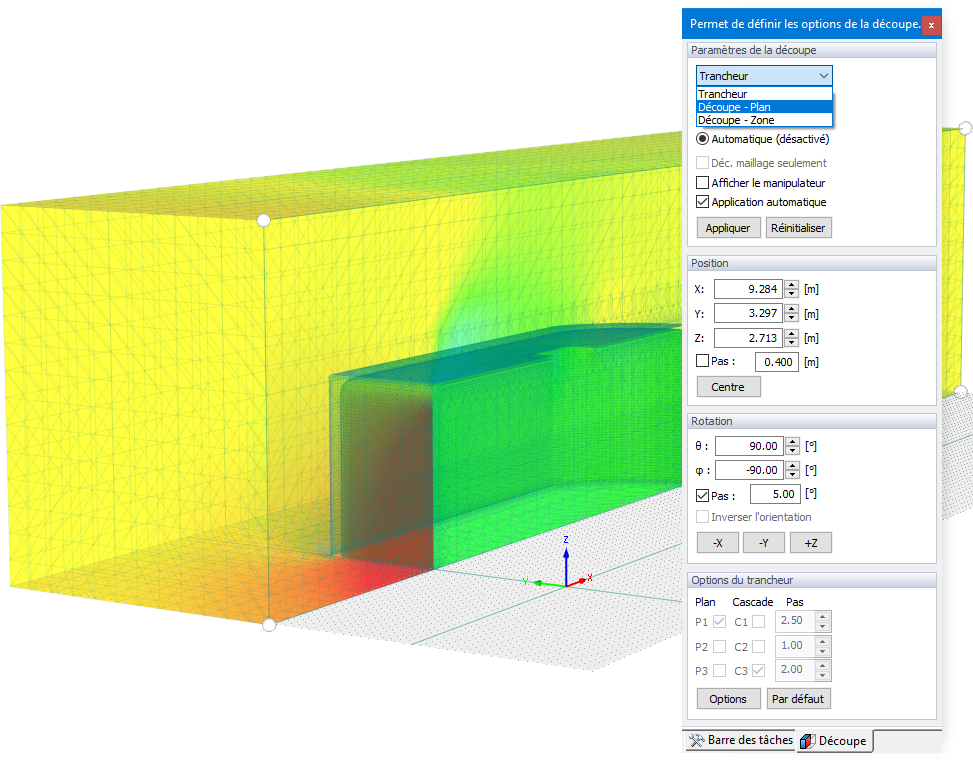Toggle plan P2 checkbox
The height and width of the screenshot is (760, 973).
720,646
